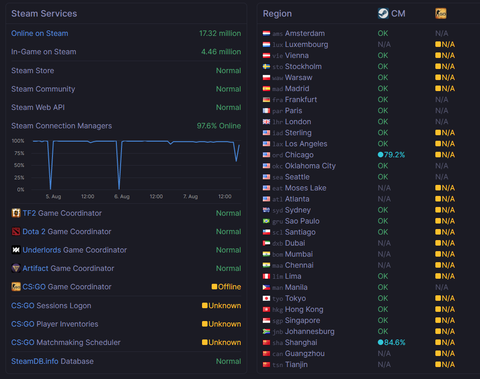480x379 pixels.
Task: Select the Guangzhou region name
Action: point(305,353)
